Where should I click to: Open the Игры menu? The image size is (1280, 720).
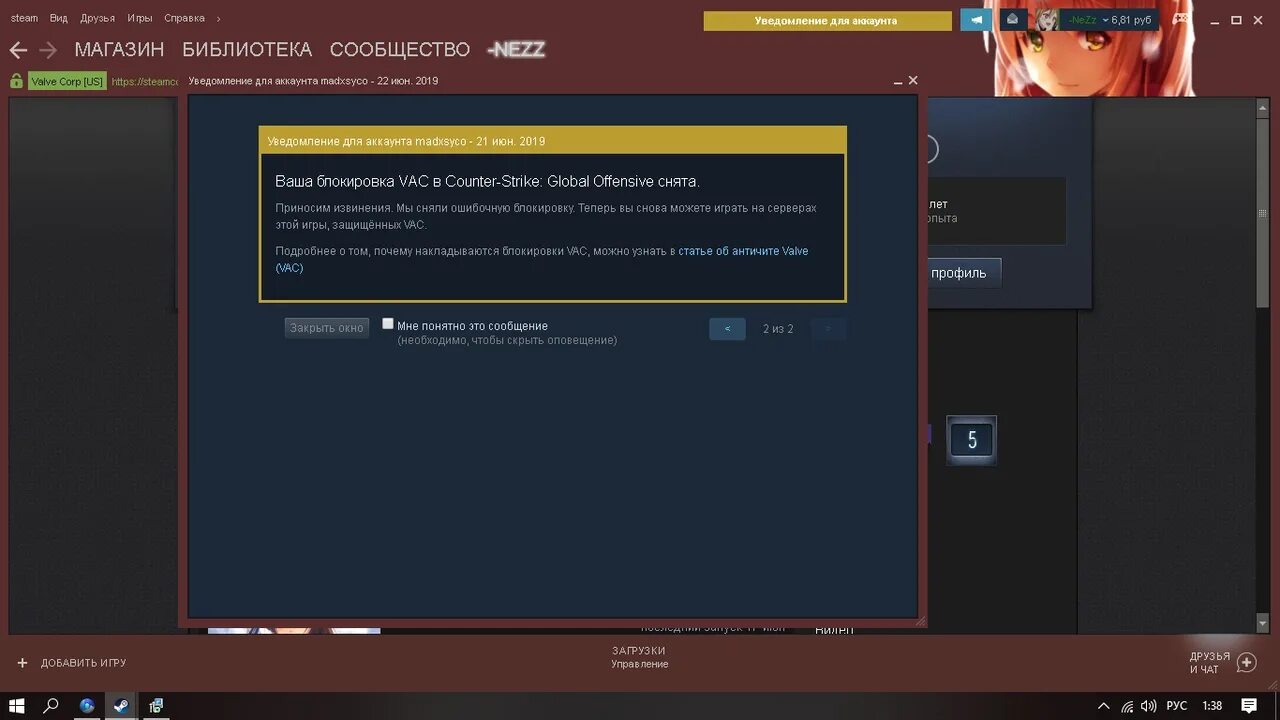tap(140, 18)
